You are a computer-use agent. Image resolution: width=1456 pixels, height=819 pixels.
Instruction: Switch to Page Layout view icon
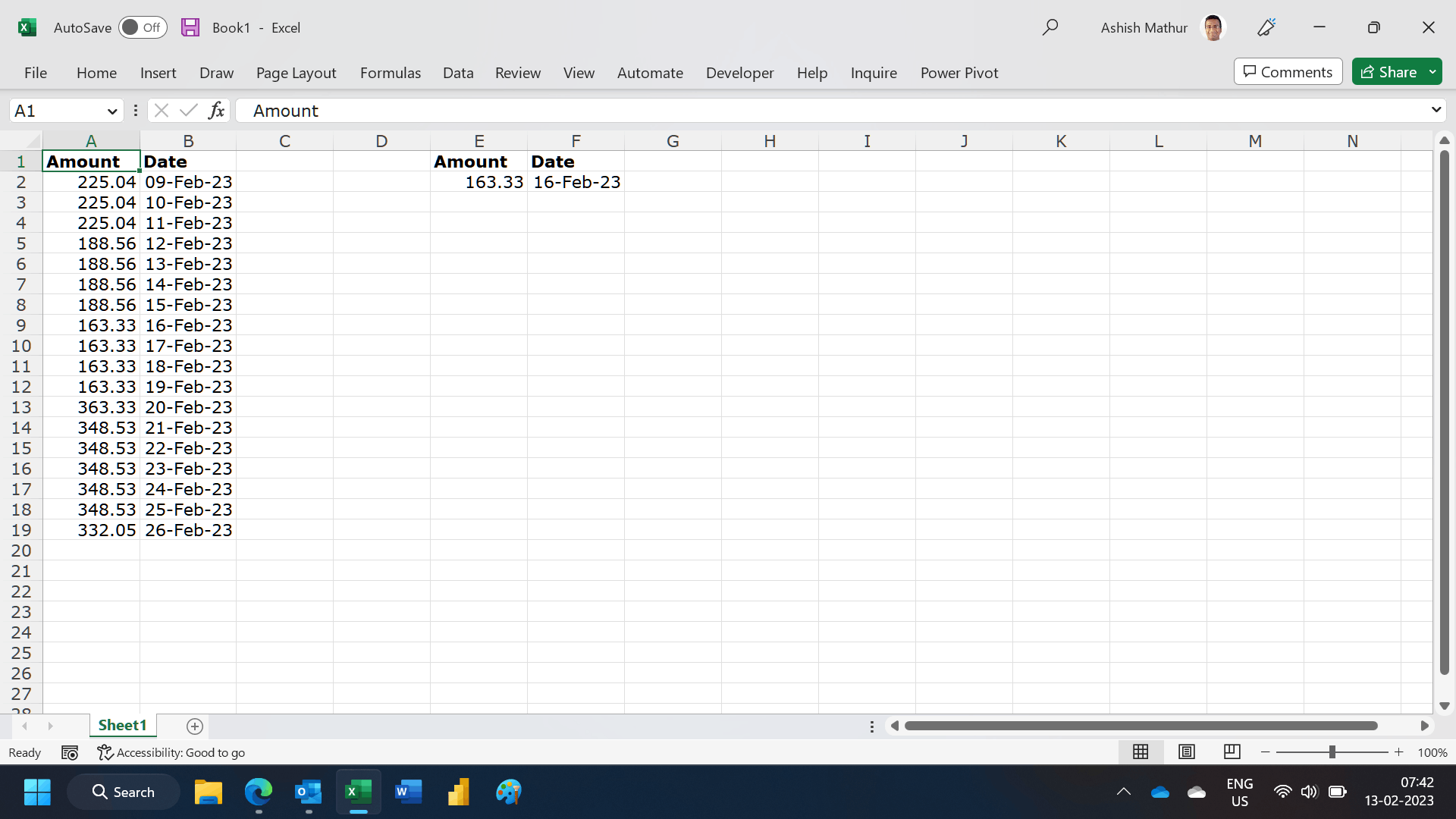coord(1187,752)
